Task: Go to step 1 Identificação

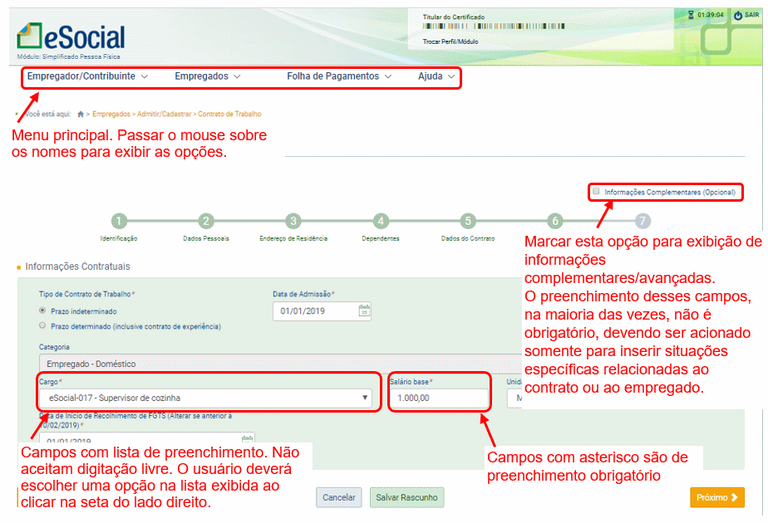Action: pyautogui.click(x=119, y=221)
